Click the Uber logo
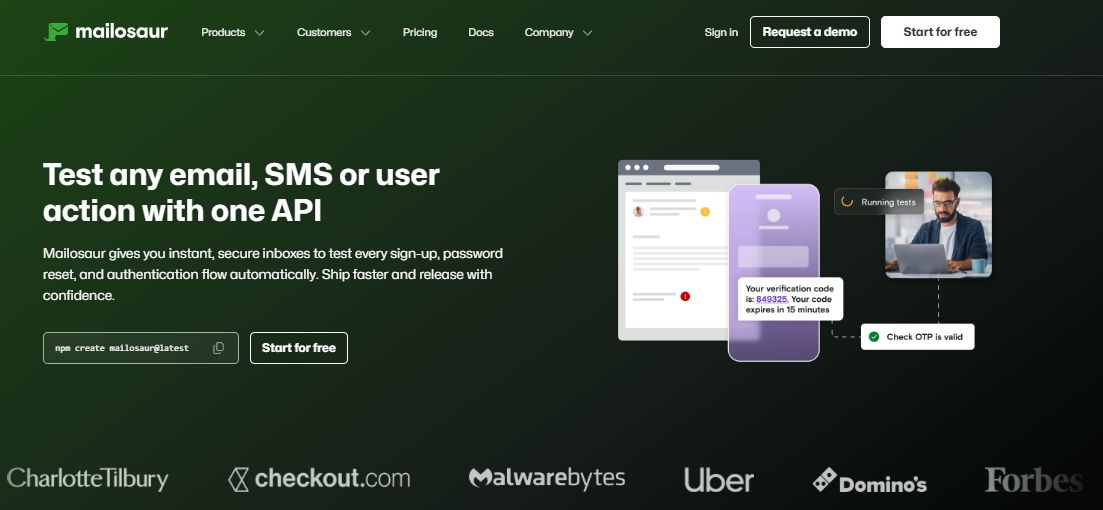 pos(718,480)
